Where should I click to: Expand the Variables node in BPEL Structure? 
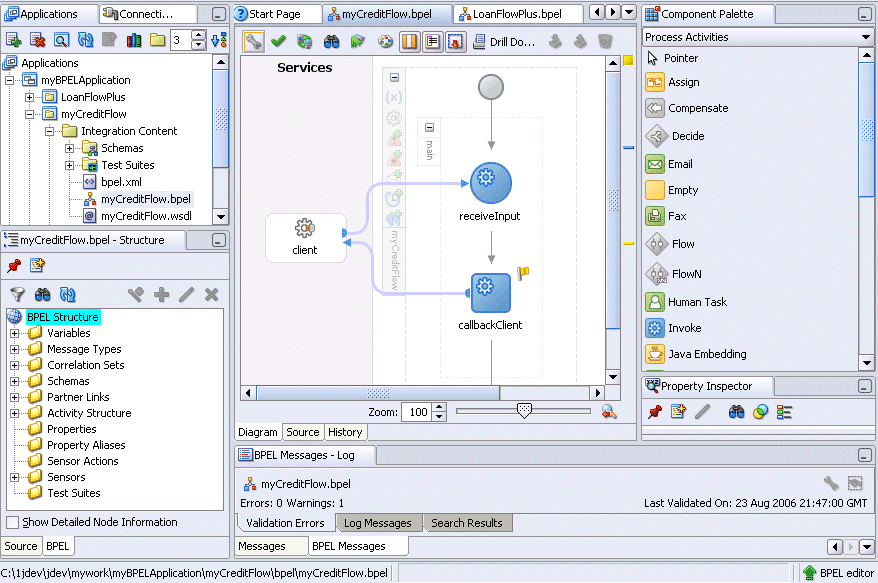(x=15, y=333)
